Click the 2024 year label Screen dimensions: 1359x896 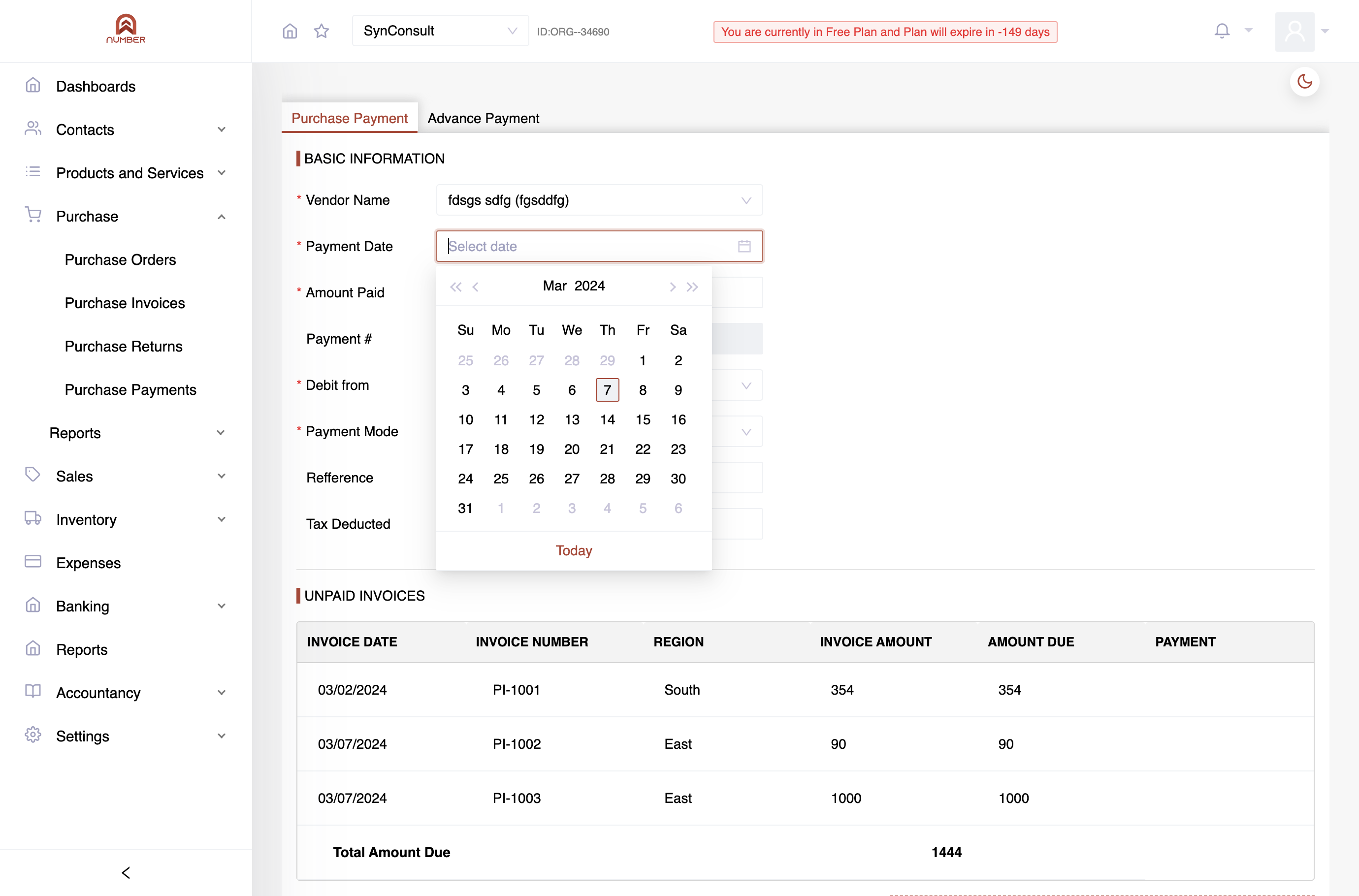(590, 286)
